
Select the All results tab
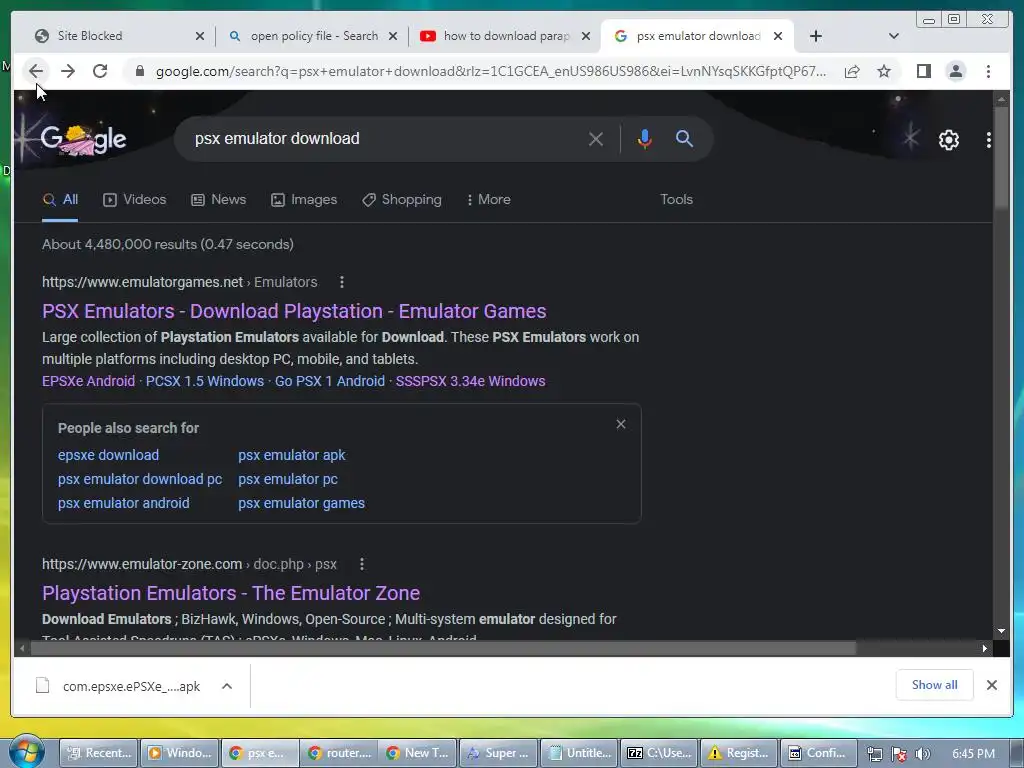[60, 200]
